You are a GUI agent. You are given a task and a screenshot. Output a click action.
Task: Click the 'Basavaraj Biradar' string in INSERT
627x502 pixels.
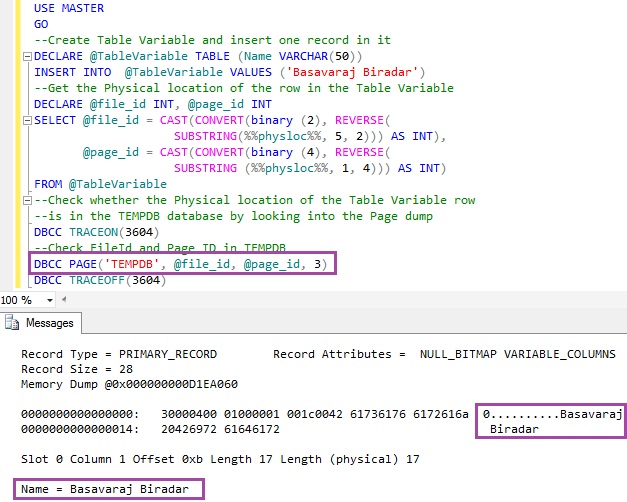pyautogui.click(x=352, y=72)
